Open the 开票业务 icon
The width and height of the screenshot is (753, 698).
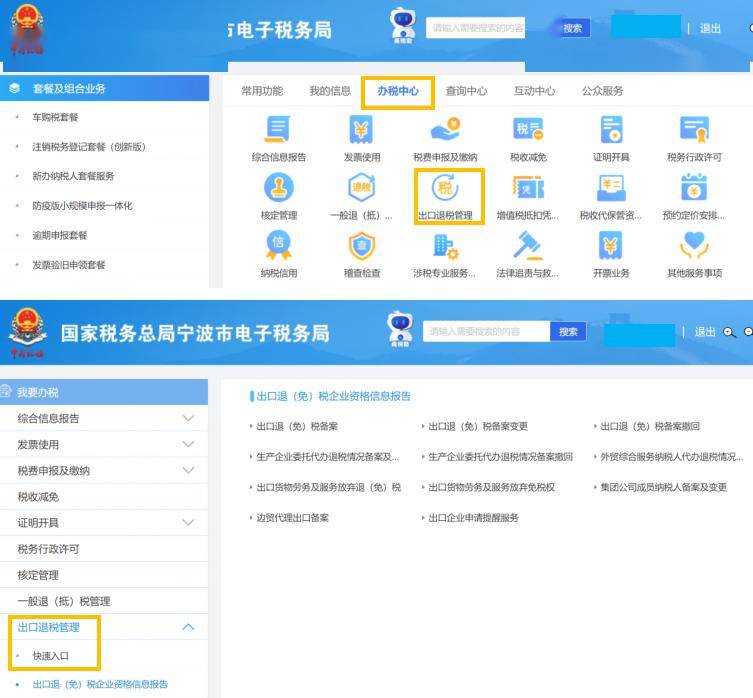click(611, 246)
